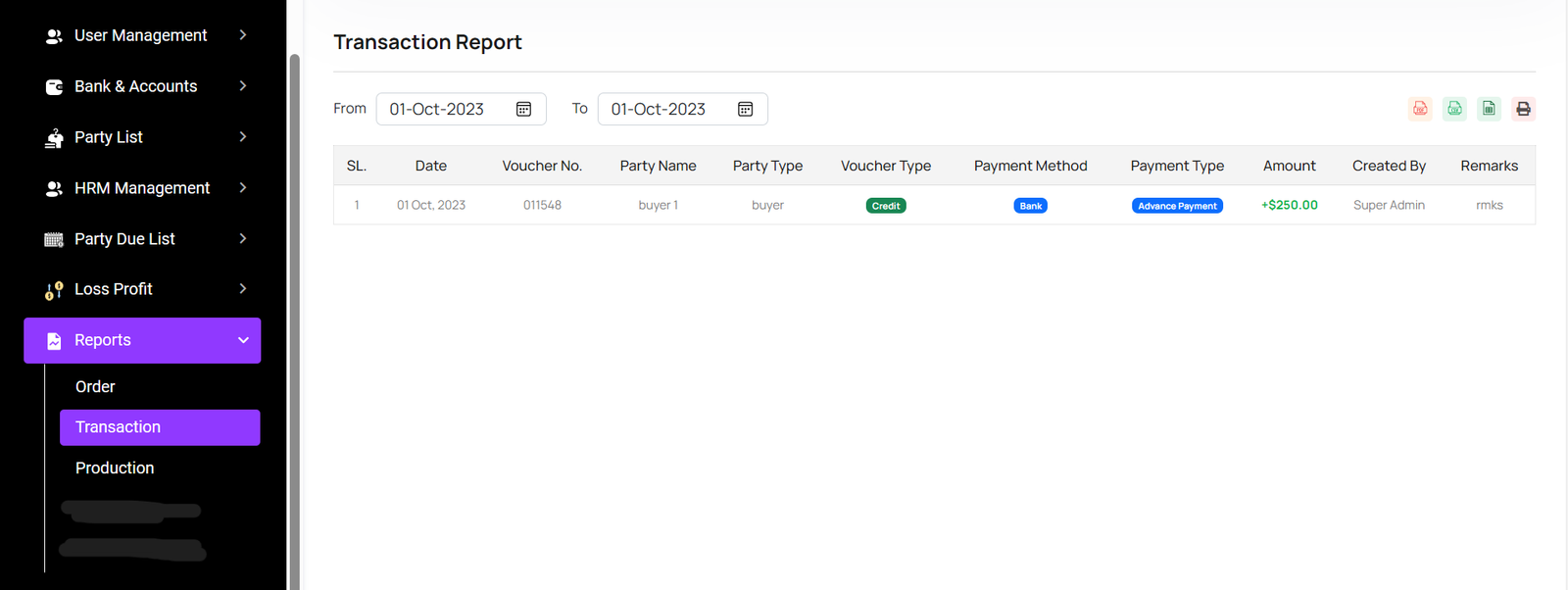1568x590 pixels.
Task: Expand the Party List submenu arrow
Action: (x=243, y=137)
